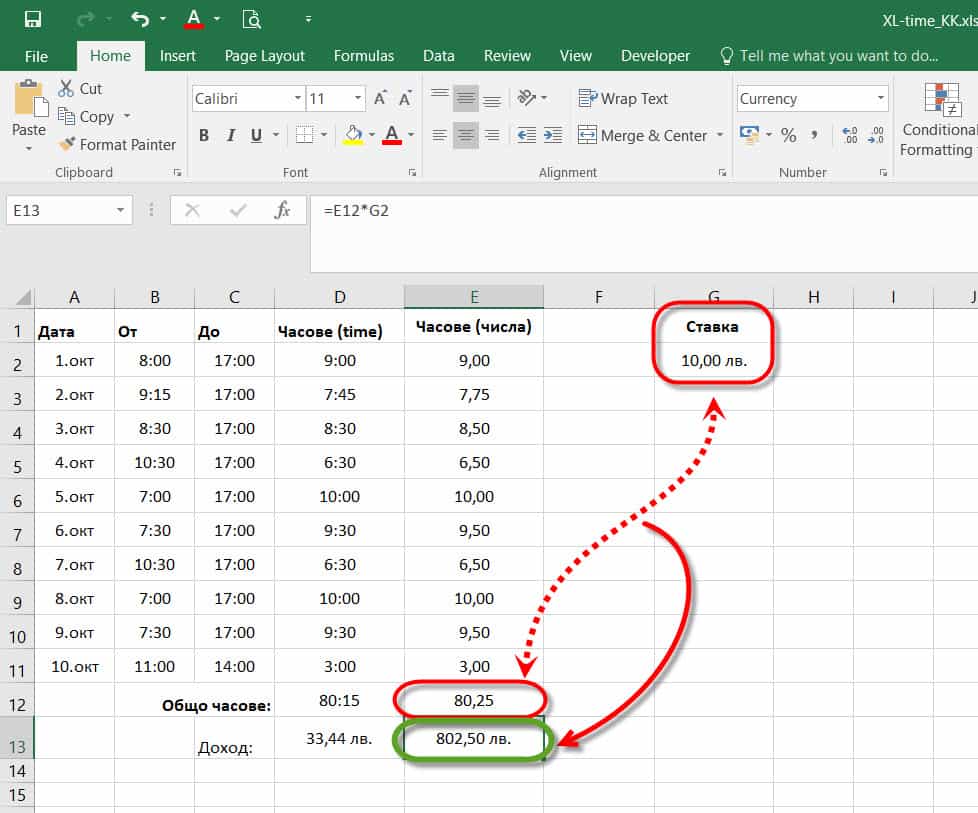The width and height of the screenshot is (978, 813).
Task: Toggle Align Right
Action: (x=491, y=135)
